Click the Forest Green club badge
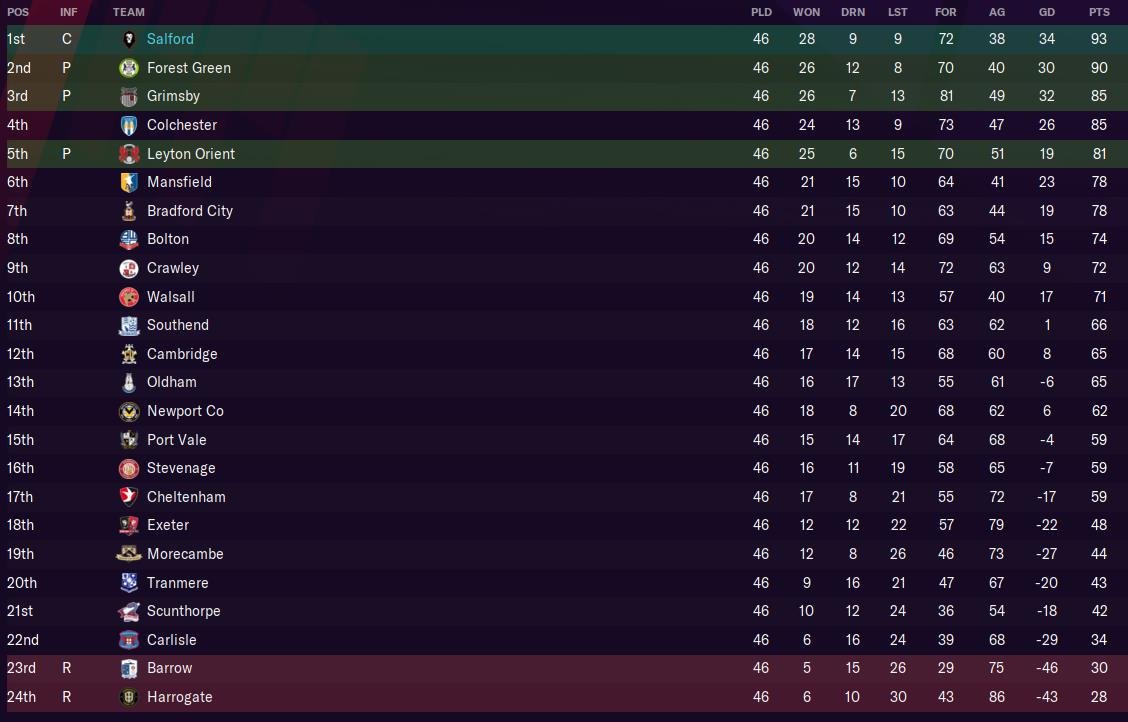This screenshot has width=1128, height=722. pos(129,68)
